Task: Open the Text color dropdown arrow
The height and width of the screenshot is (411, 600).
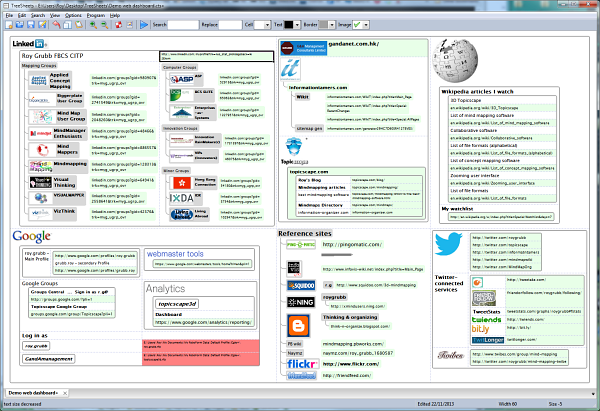Action: pos(297,25)
